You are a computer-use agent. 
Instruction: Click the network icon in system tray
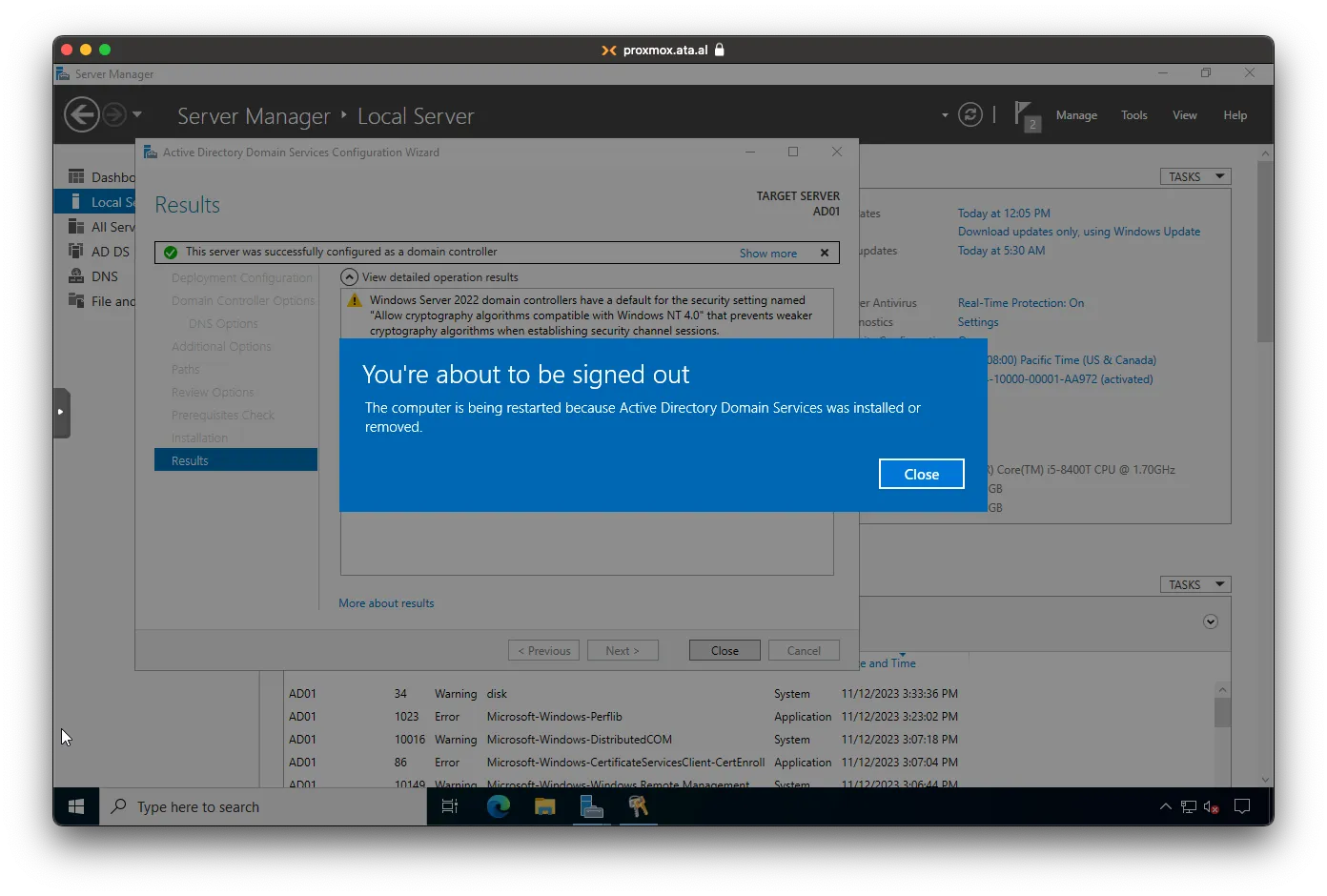(1188, 806)
